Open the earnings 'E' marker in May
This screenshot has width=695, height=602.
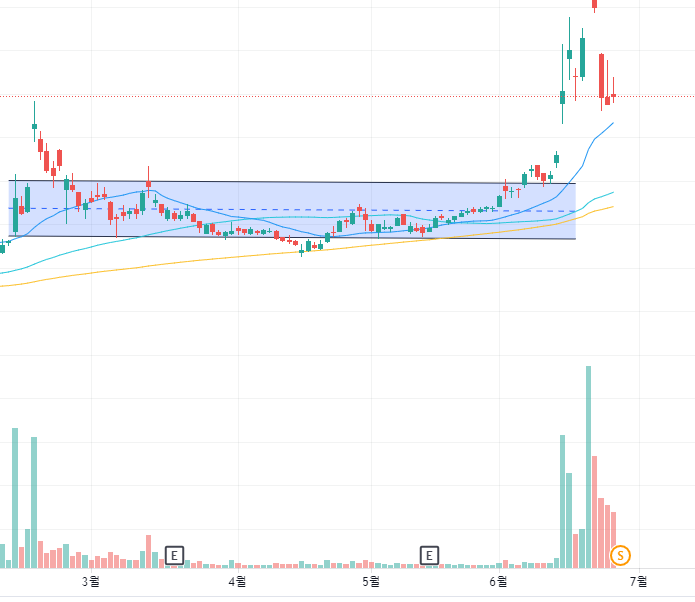pyautogui.click(x=429, y=555)
